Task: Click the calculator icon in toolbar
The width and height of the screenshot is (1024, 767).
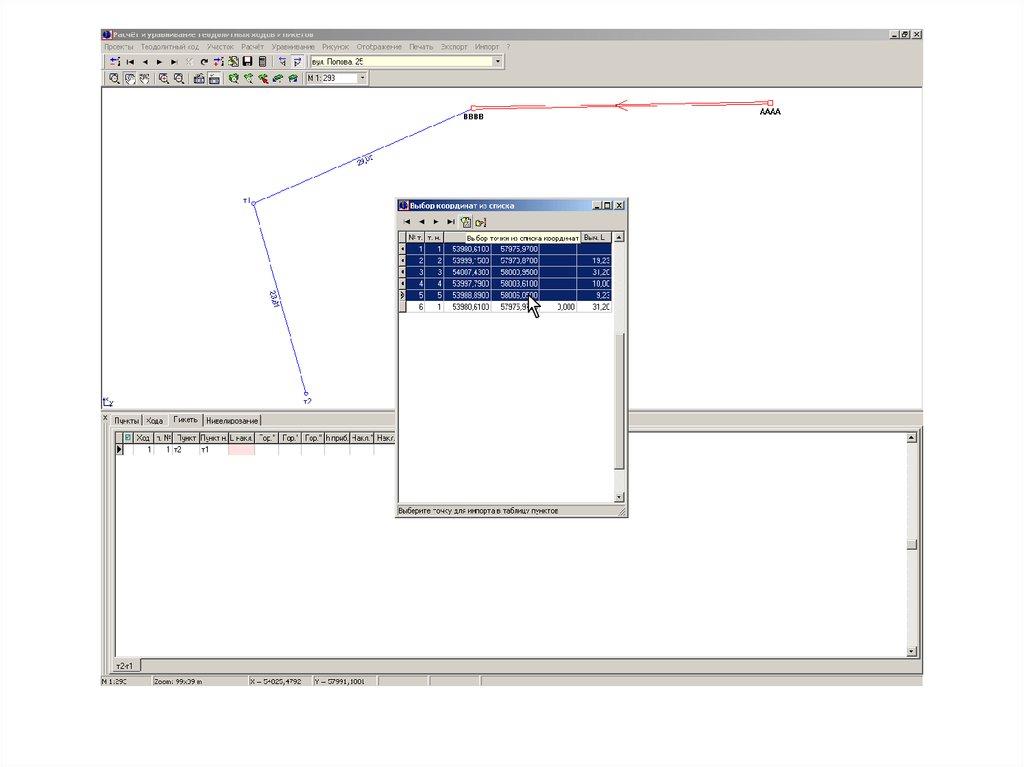Action: (x=262, y=62)
